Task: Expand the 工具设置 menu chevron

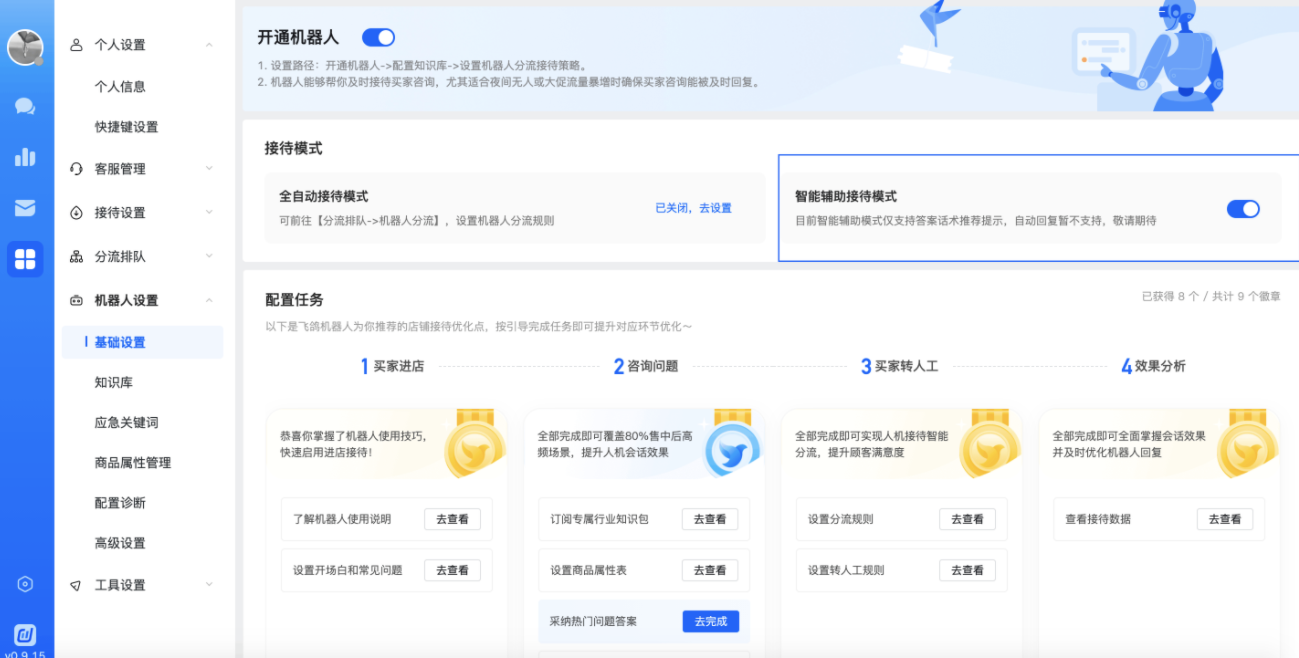Action: (x=209, y=585)
